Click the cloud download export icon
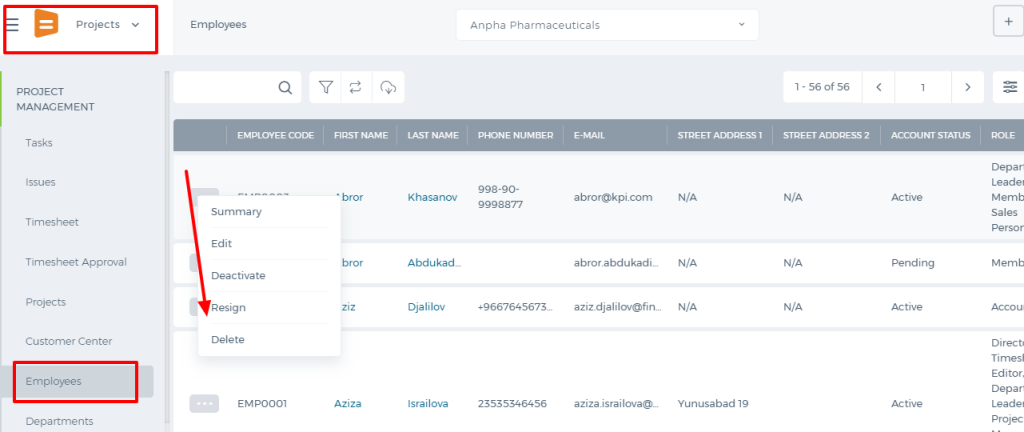The width and height of the screenshot is (1024, 432). [389, 87]
